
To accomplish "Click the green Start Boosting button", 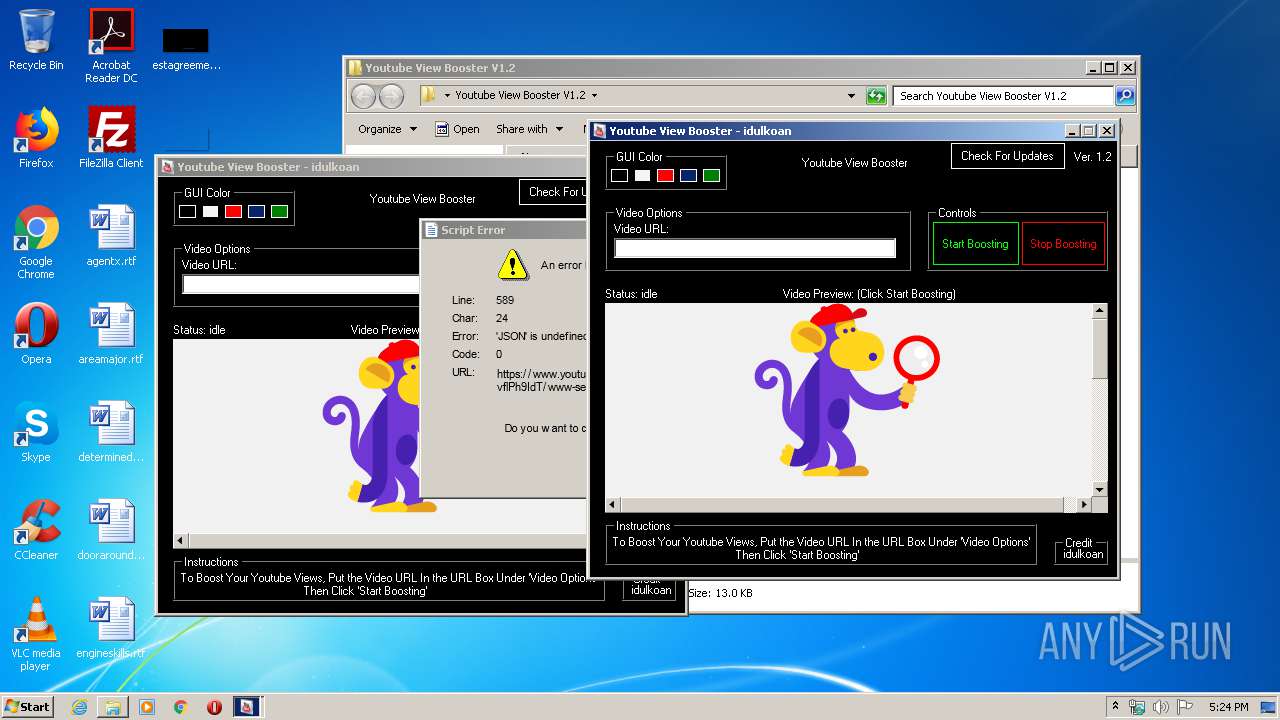I will (975, 244).
